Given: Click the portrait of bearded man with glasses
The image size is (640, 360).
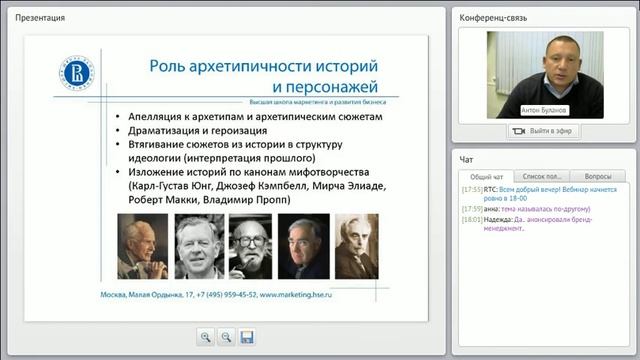Looking at the screenshot, I should click(x=250, y=247).
